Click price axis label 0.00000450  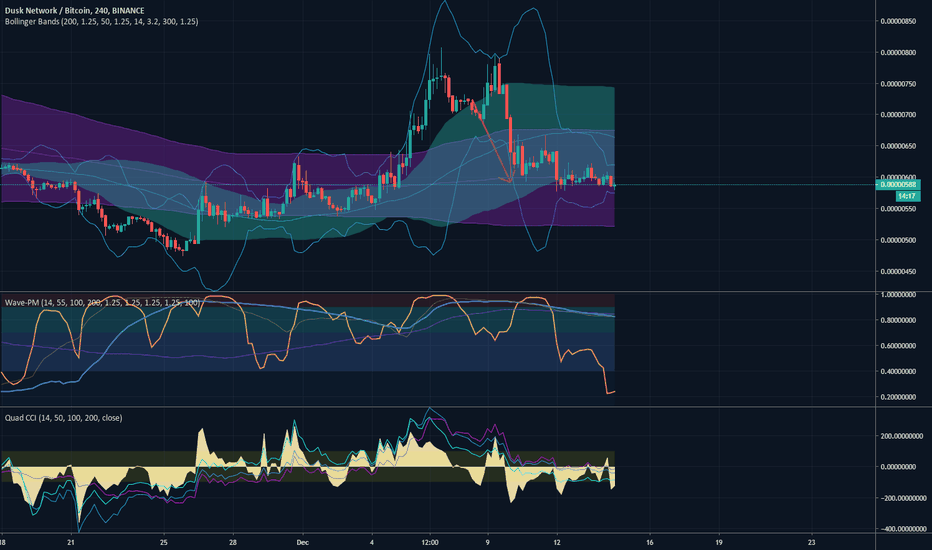[x=898, y=272]
